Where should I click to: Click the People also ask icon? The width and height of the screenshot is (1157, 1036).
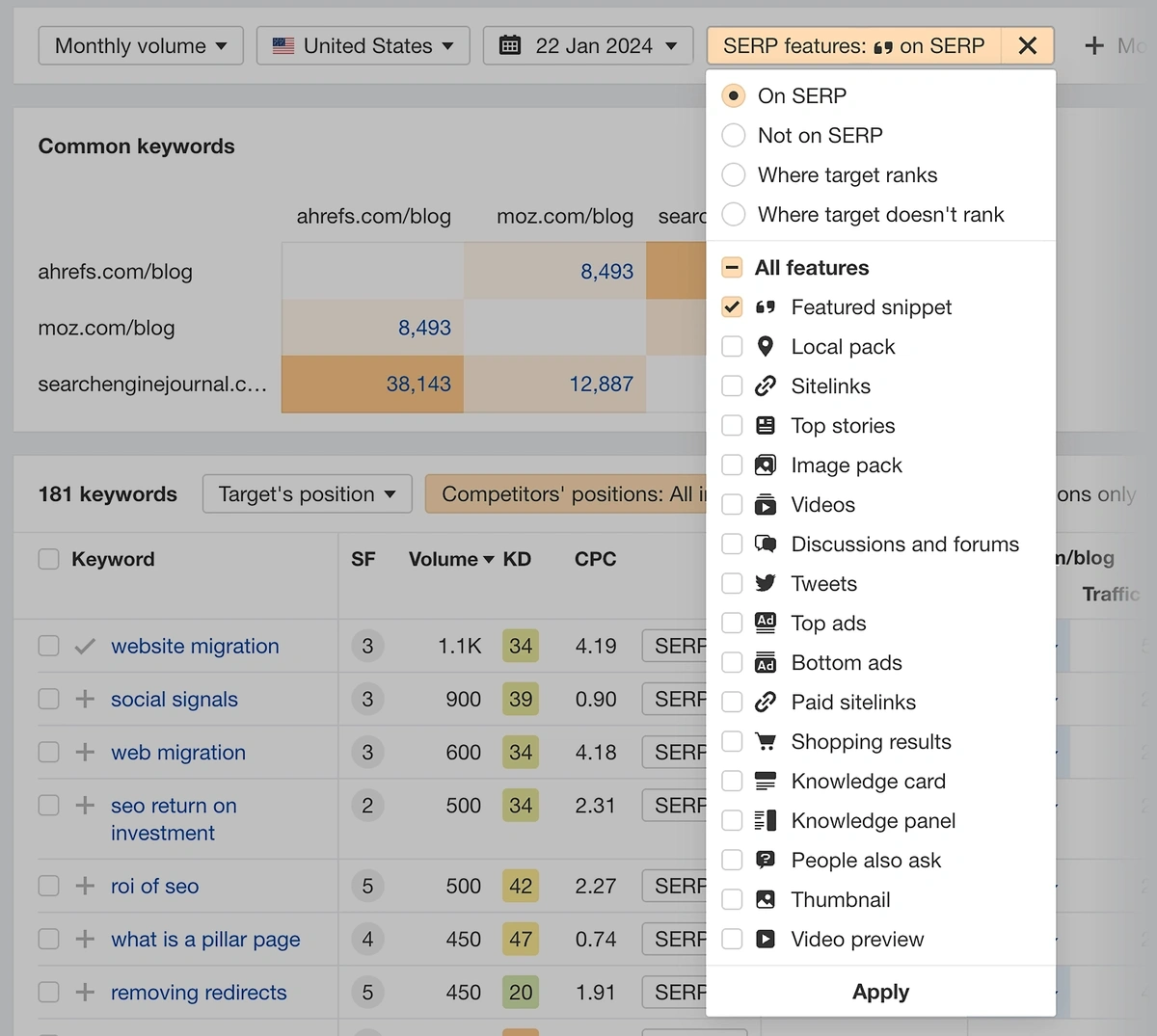click(766, 861)
